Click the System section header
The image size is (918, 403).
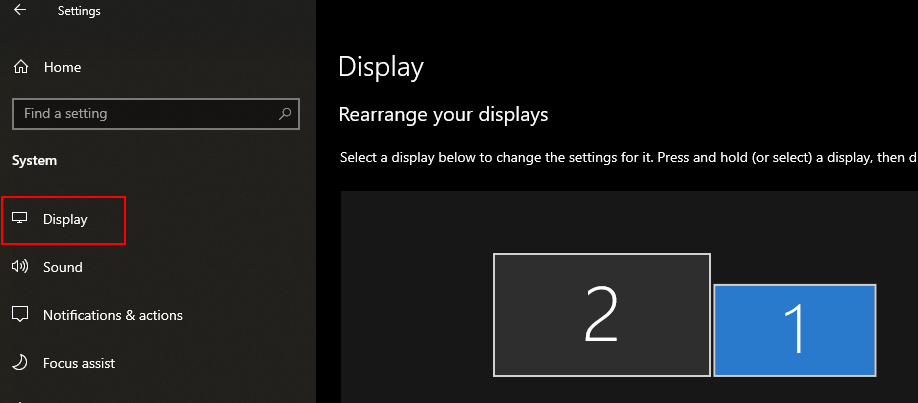[34, 160]
